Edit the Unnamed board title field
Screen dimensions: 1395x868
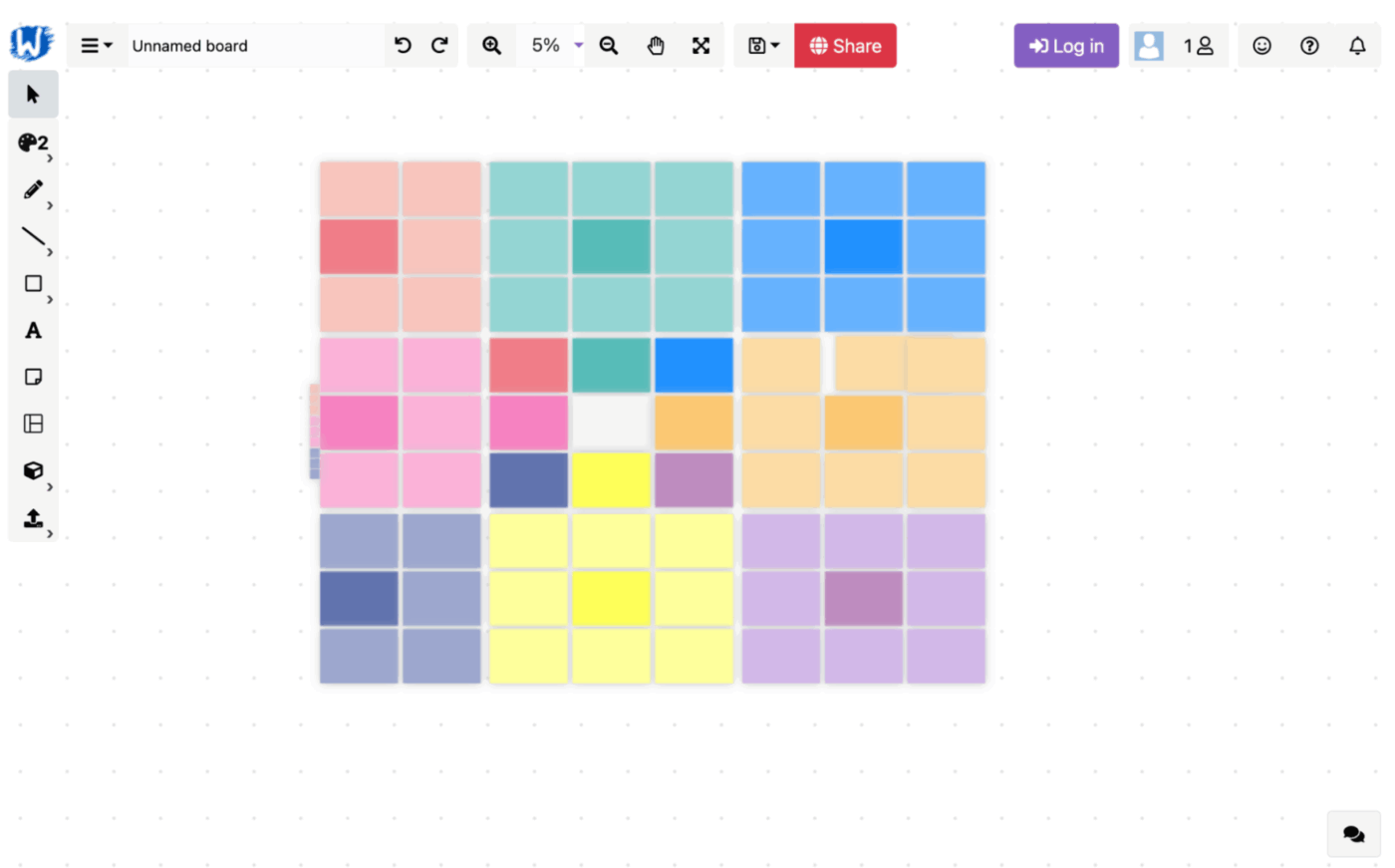coord(255,46)
